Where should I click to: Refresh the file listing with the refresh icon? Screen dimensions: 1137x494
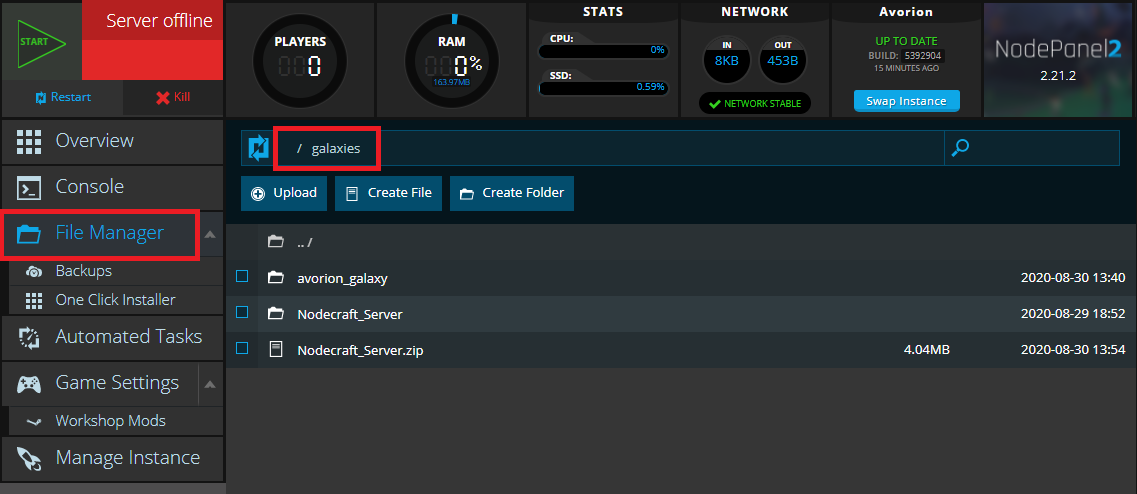pos(258,148)
